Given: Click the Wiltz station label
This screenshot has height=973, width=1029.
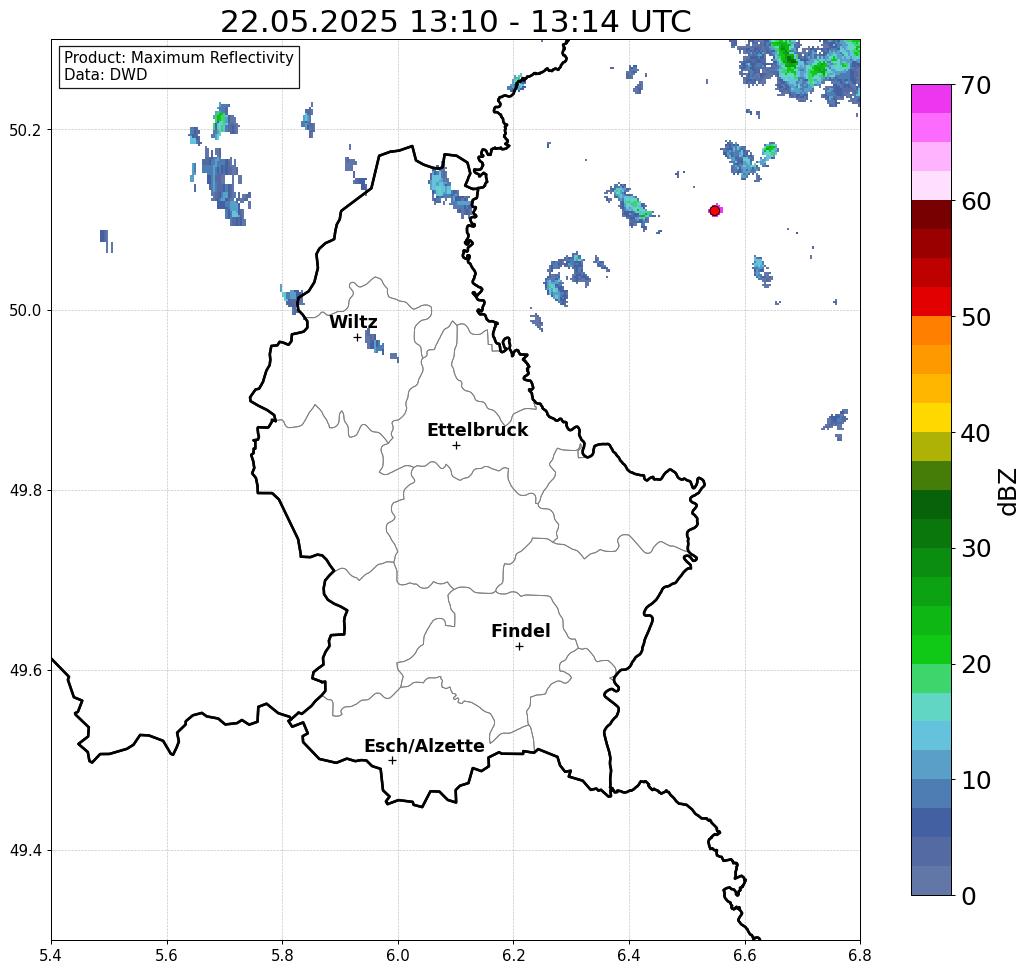Looking at the screenshot, I should coord(353,322).
